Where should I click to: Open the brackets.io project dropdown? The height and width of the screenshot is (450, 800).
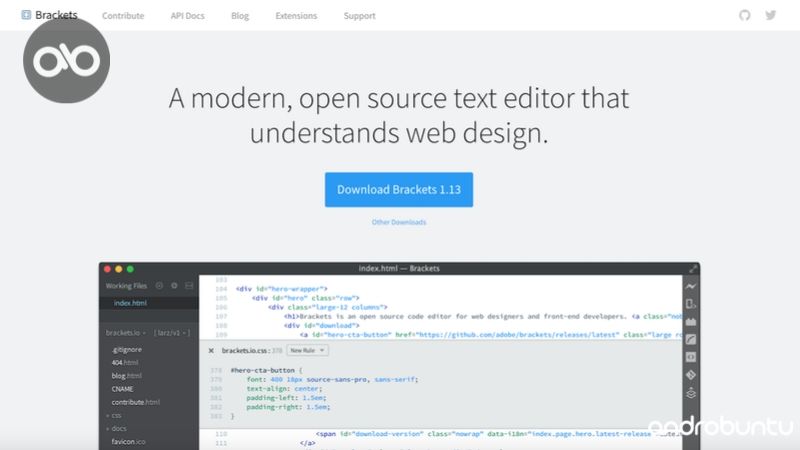coord(126,333)
